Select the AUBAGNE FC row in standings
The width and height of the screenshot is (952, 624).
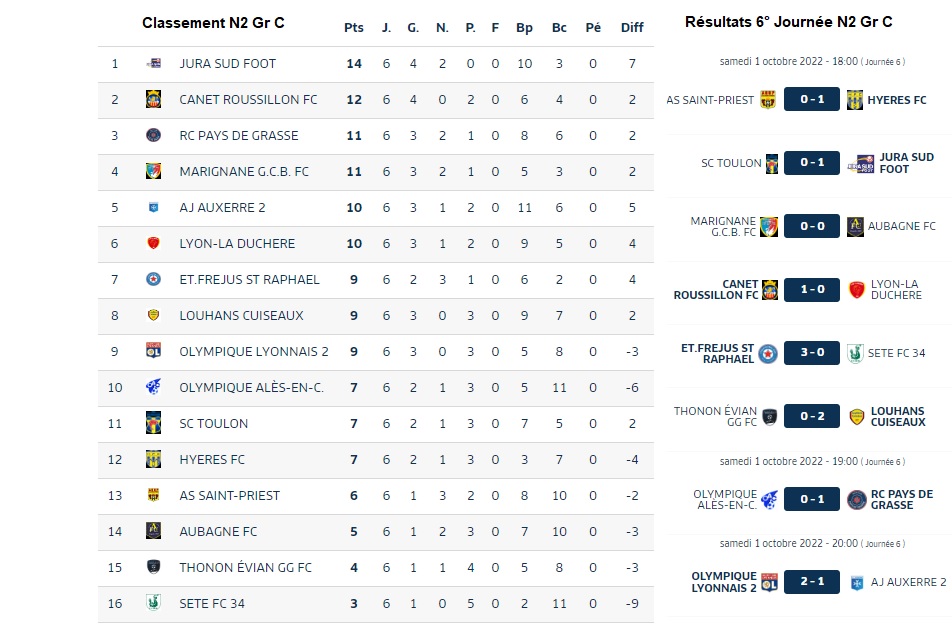[x=376, y=532]
